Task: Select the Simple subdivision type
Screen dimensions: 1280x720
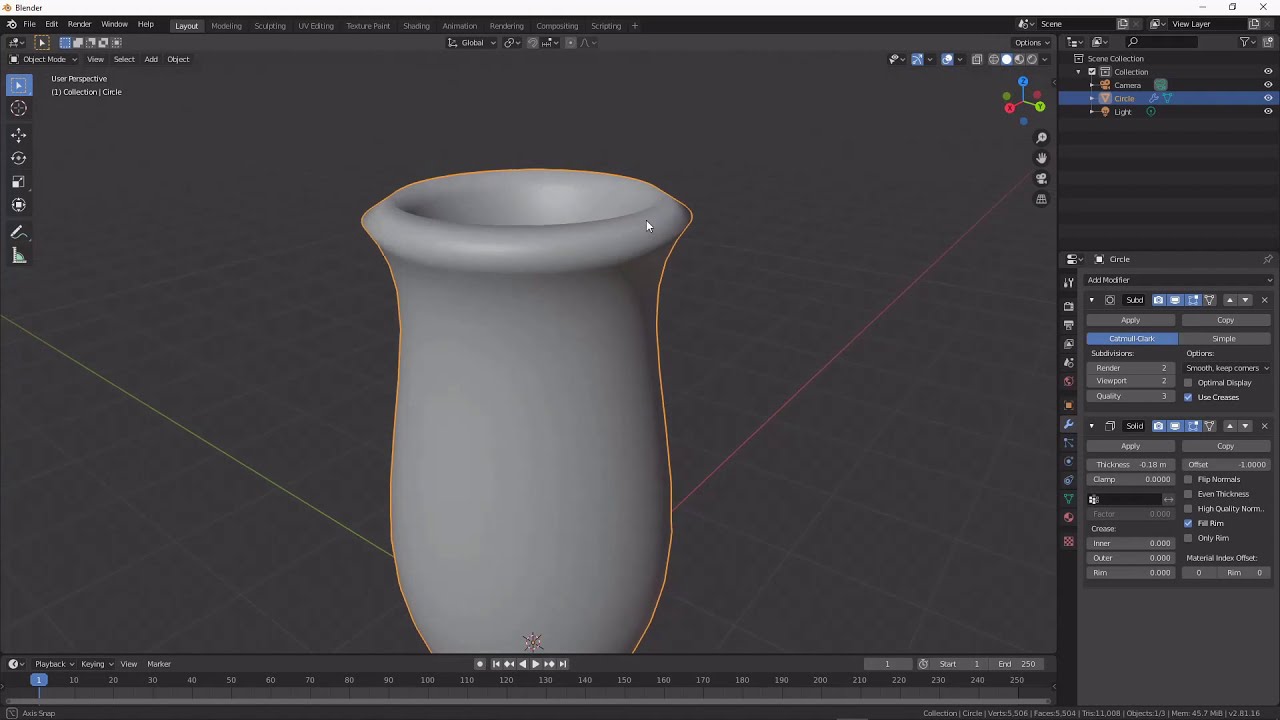Action: (1224, 339)
